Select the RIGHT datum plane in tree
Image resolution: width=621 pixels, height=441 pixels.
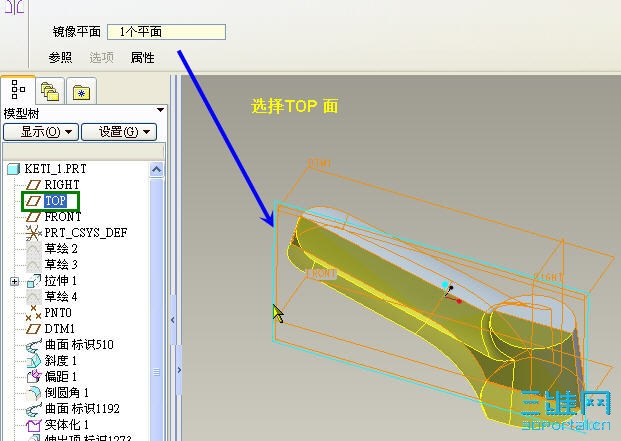[x=62, y=184]
